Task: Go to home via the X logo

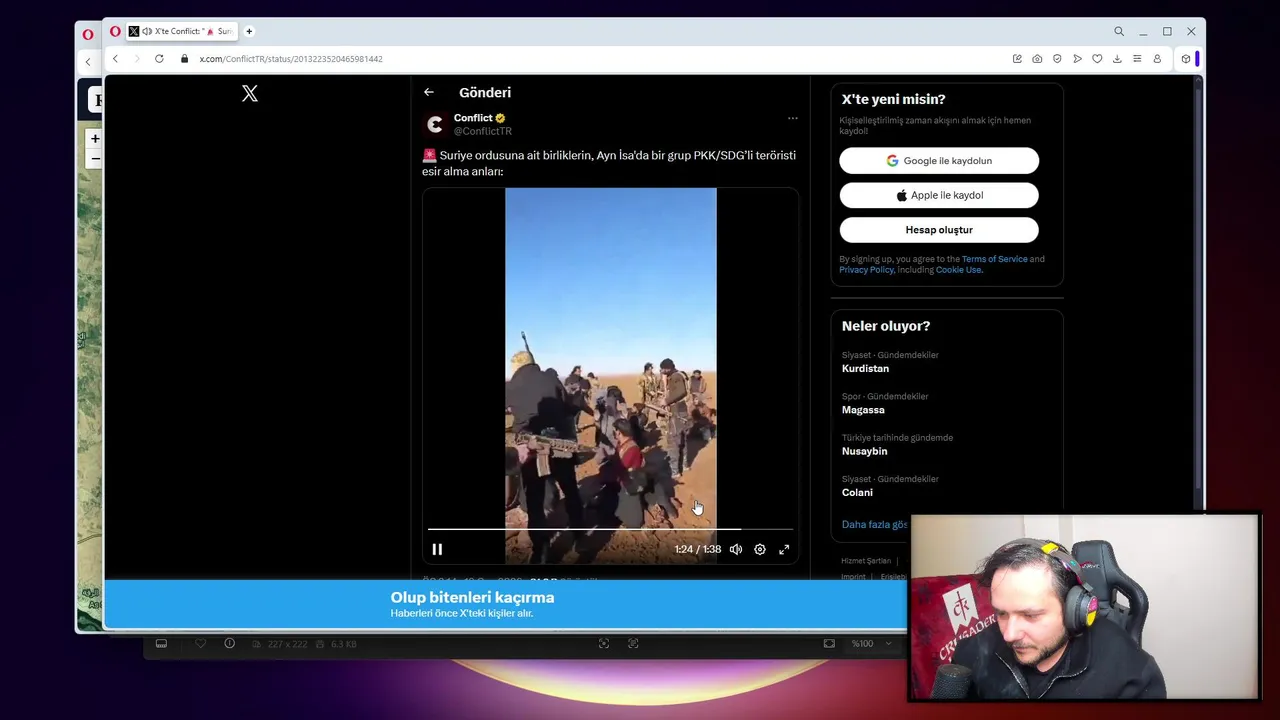Action: pyautogui.click(x=250, y=93)
